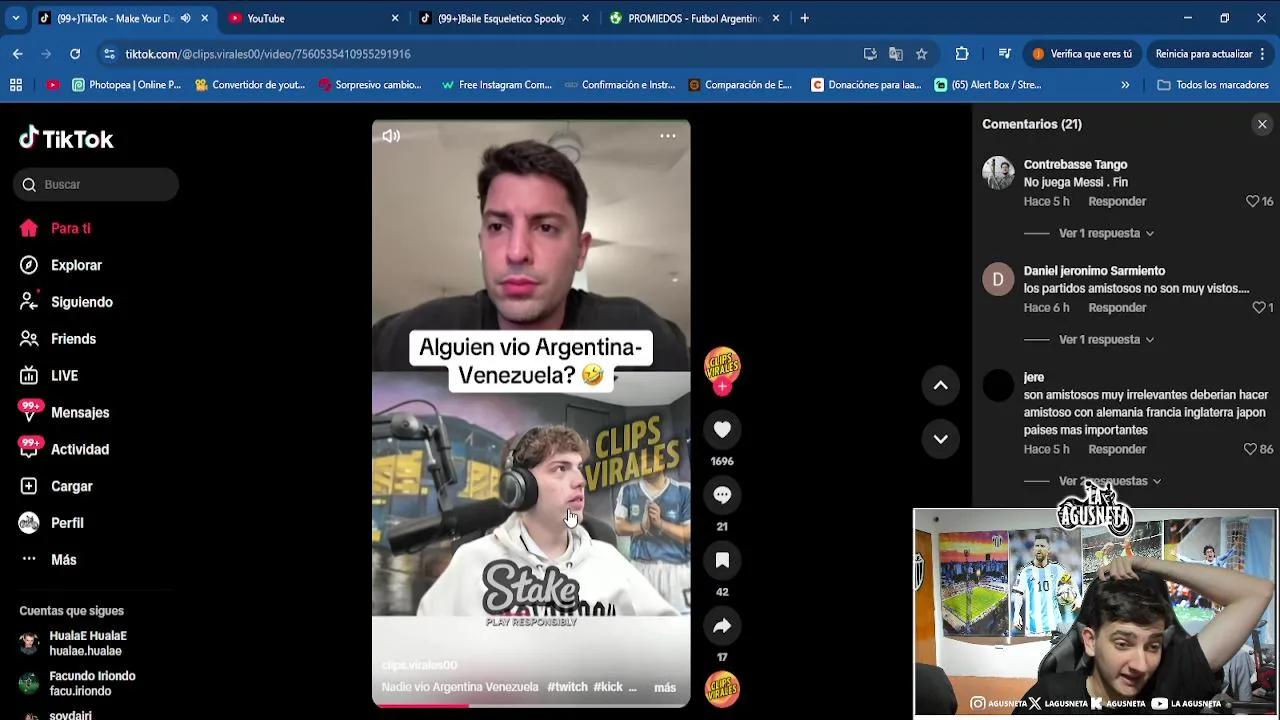This screenshot has height=720, width=1280.
Task: Open Photopea bookmark
Action: (x=126, y=85)
